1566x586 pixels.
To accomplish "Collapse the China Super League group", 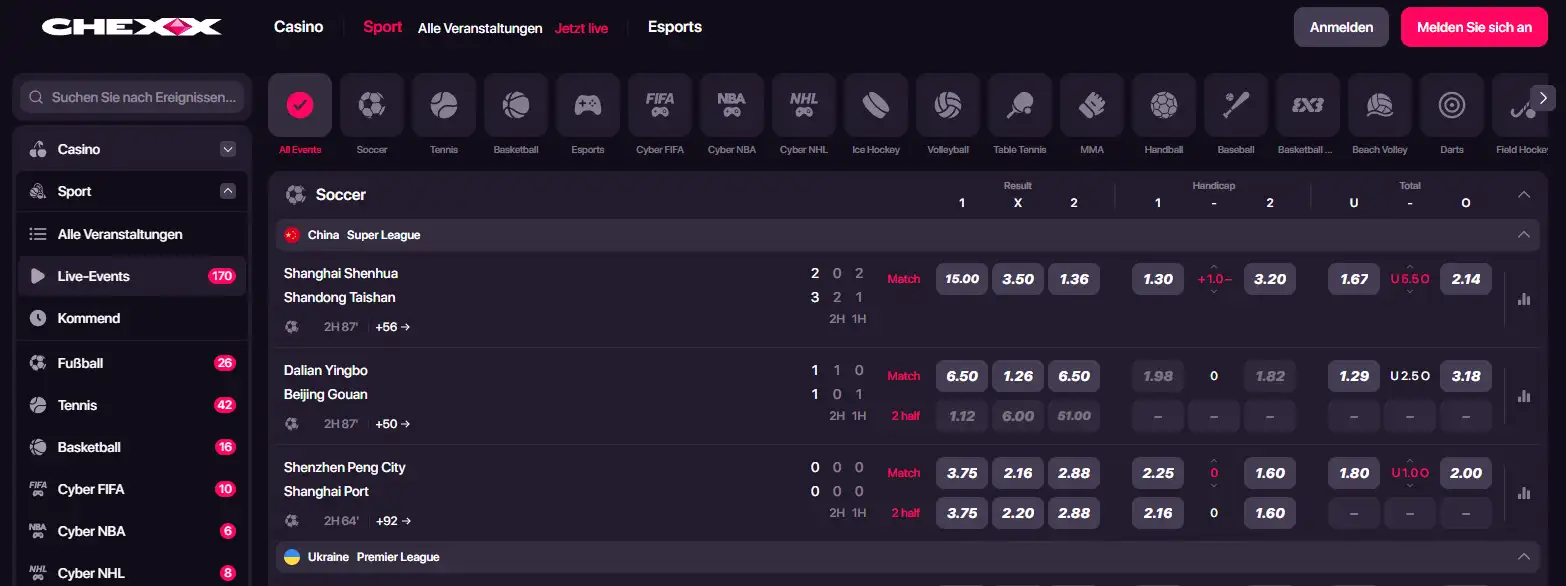I will click(x=1524, y=235).
